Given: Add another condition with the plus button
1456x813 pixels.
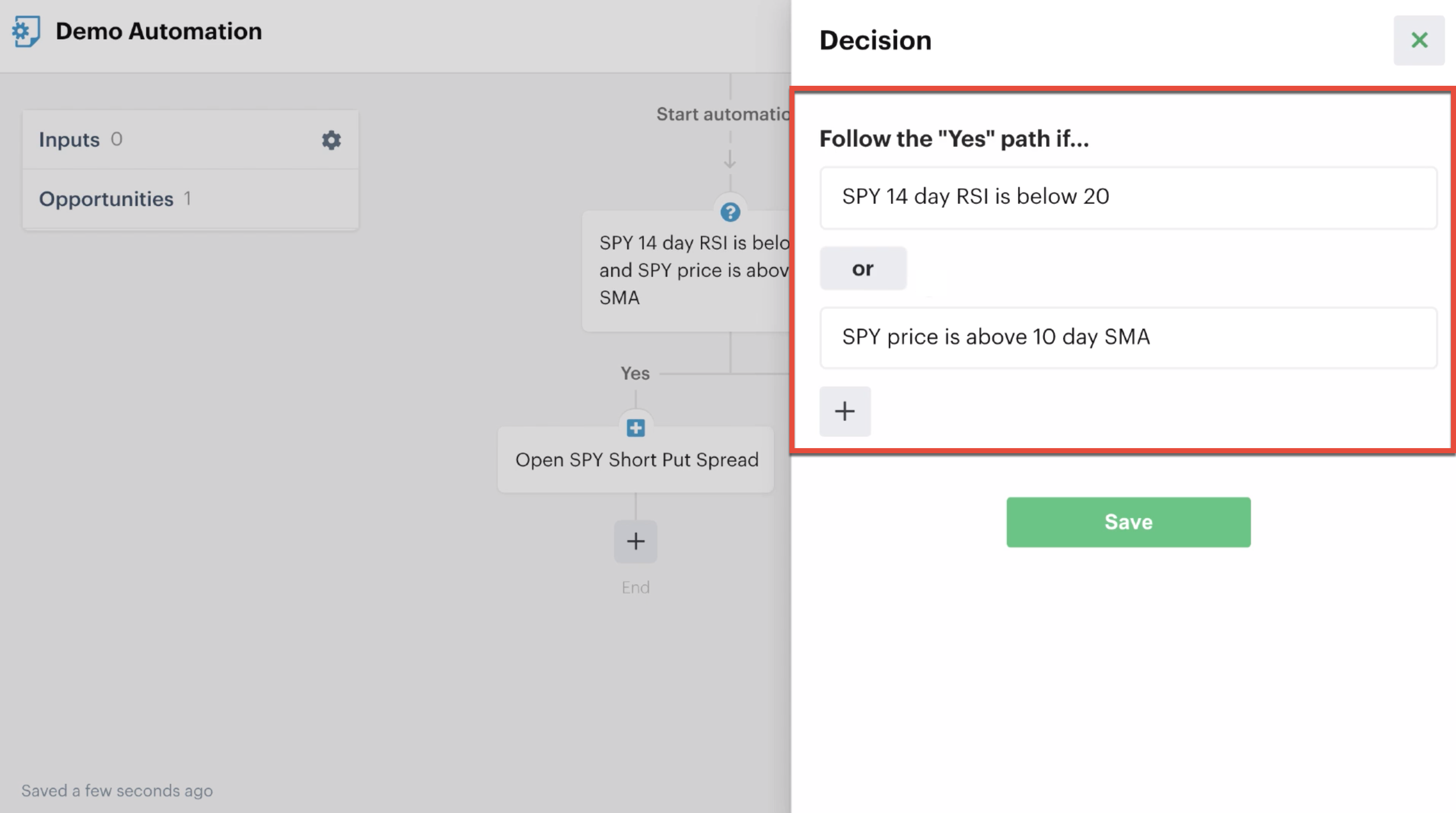Looking at the screenshot, I should coord(845,411).
